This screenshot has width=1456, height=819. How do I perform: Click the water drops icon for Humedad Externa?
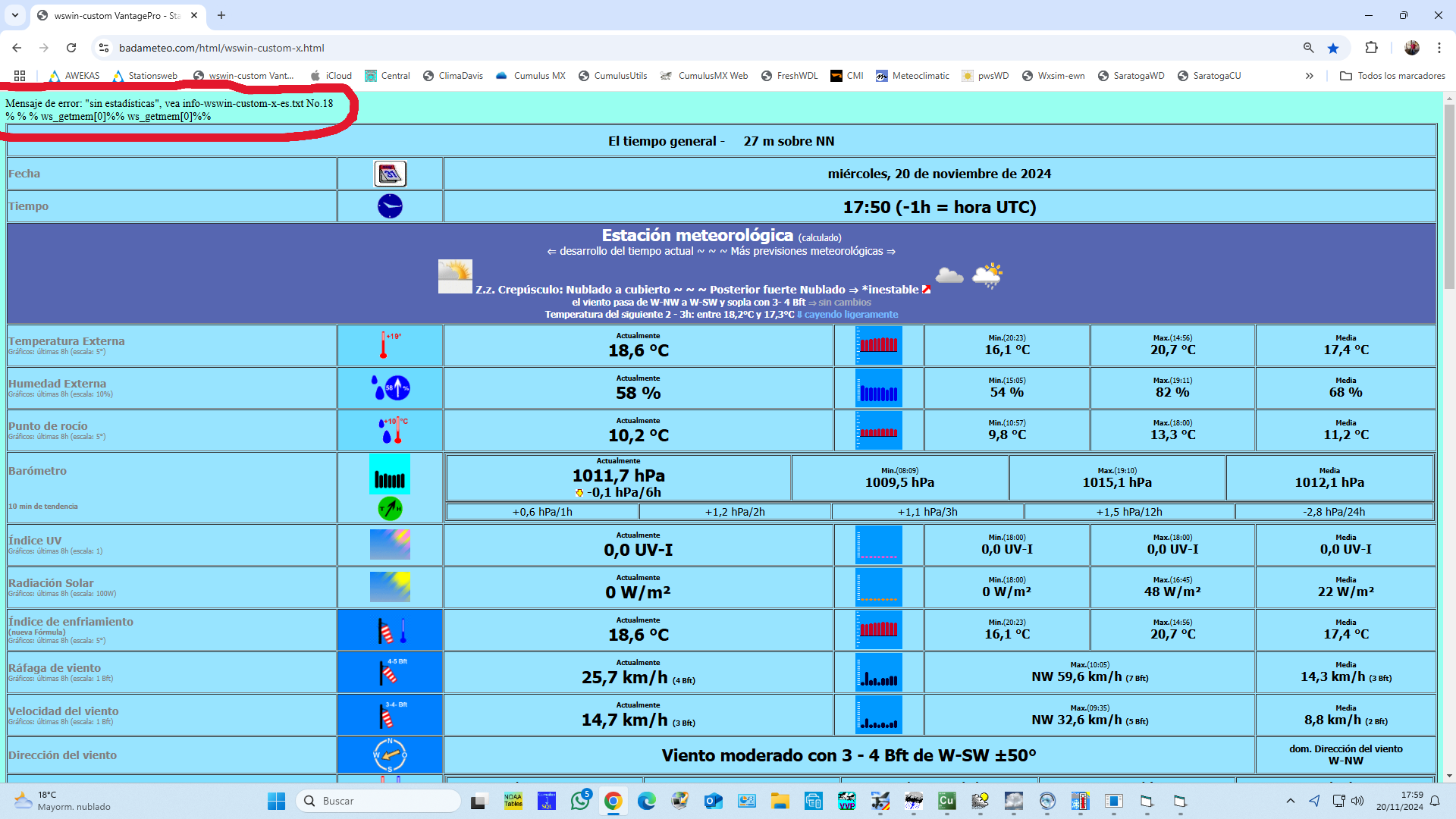click(390, 388)
